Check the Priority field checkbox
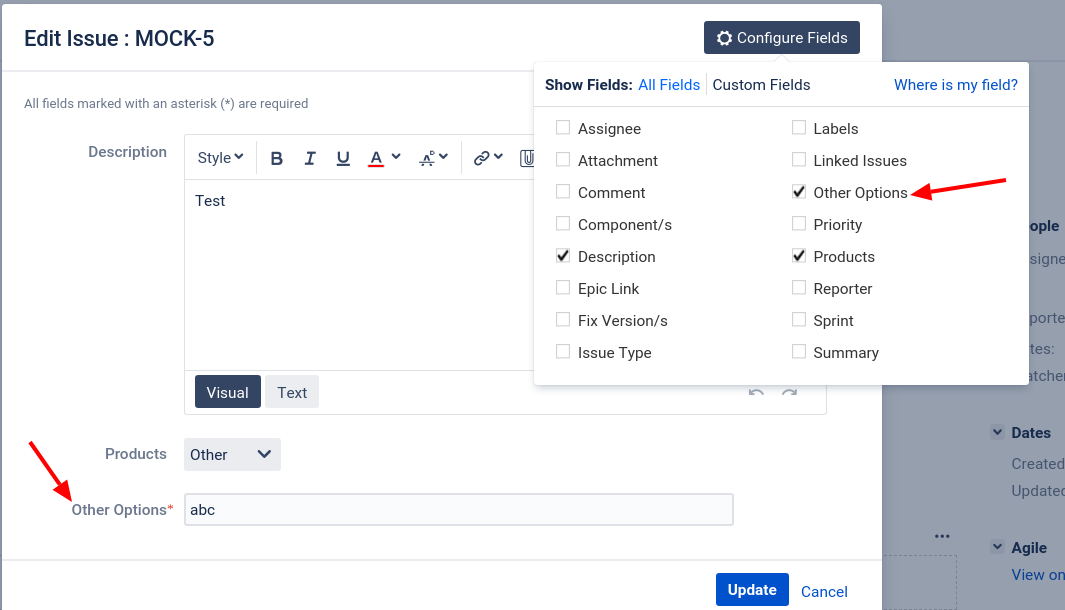1065x610 pixels. pyautogui.click(x=799, y=224)
